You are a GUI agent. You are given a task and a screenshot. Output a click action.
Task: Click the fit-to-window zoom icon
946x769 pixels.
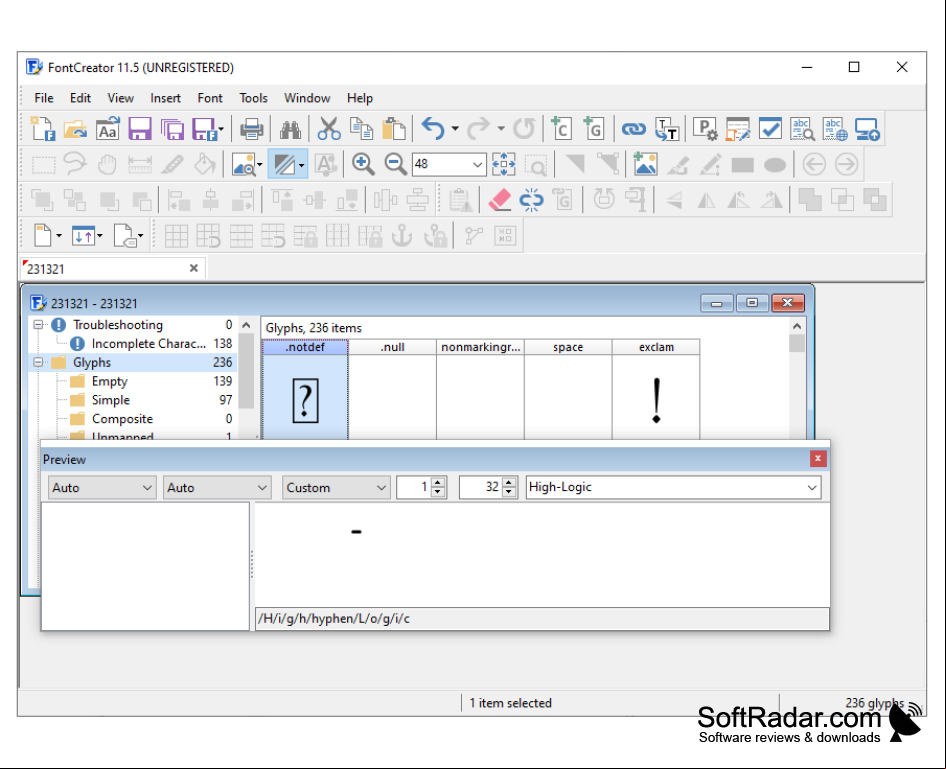pyautogui.click(x=504, y=164)
